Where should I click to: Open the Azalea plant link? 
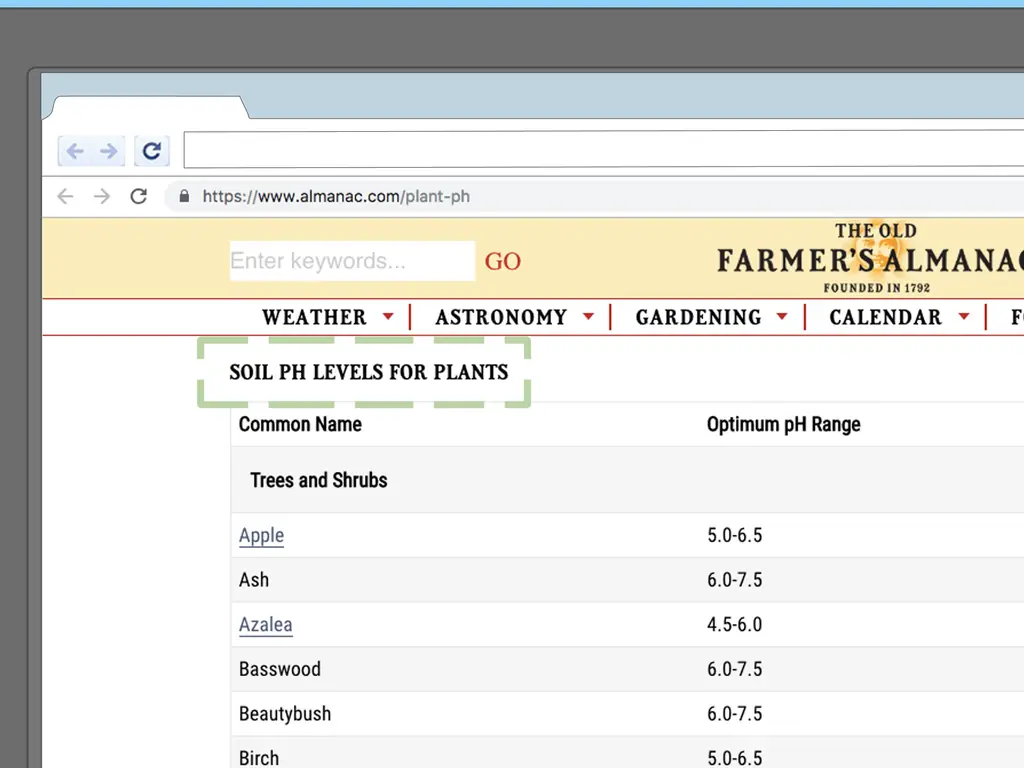tap(265, 625)
